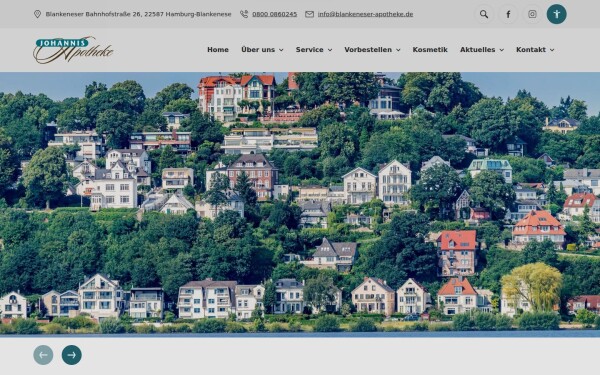This screenshot has height=375, width=600.
Task: Open the Facebook page icon
Action: (x=508, y=14)
